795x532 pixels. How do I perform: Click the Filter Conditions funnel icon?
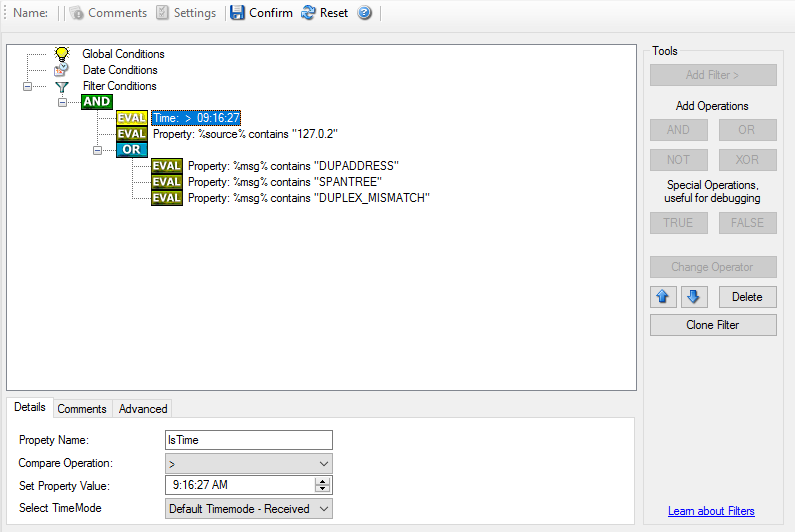coord(61,87)
